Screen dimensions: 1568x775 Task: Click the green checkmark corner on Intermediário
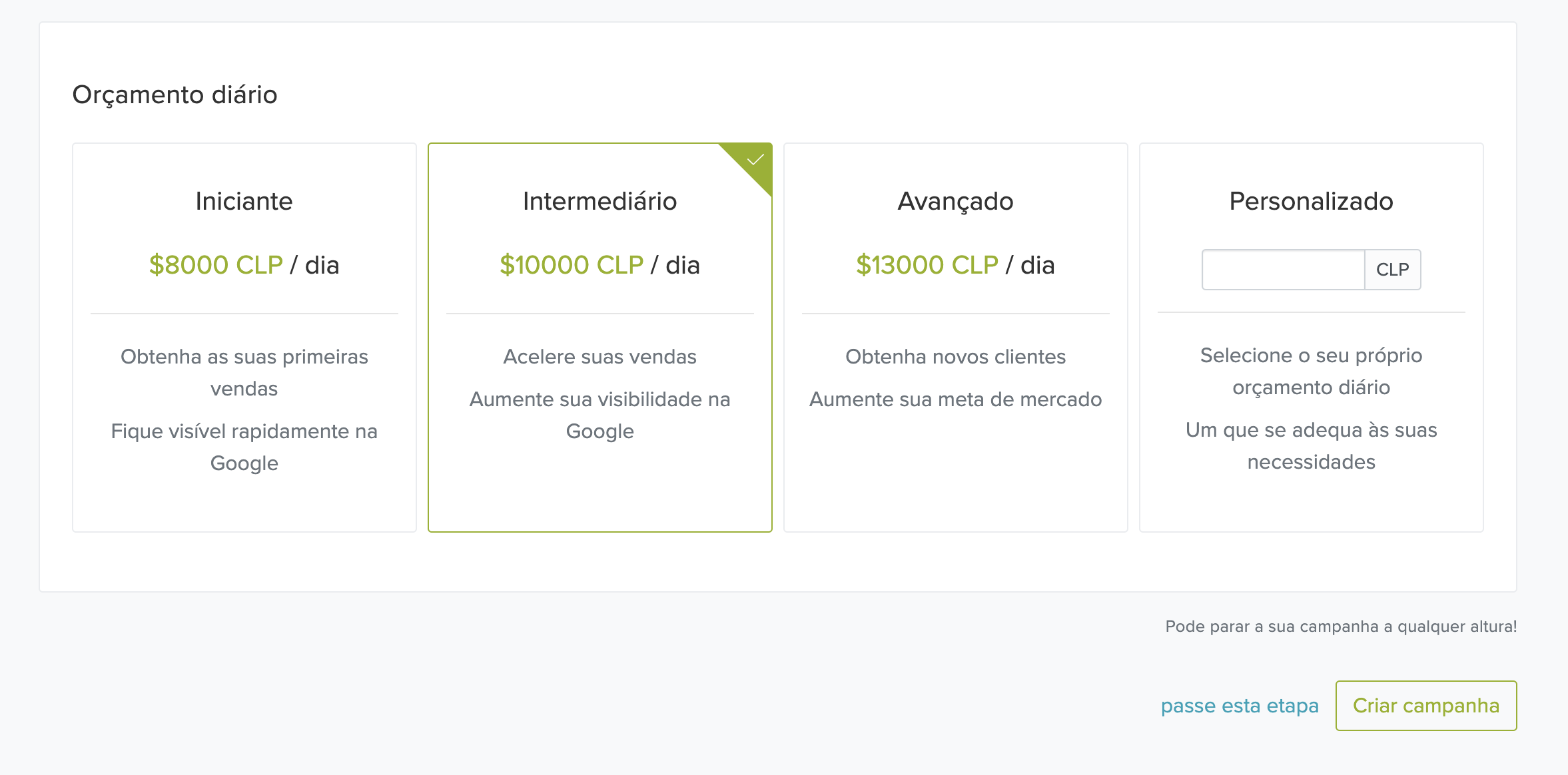click(755, 160)
